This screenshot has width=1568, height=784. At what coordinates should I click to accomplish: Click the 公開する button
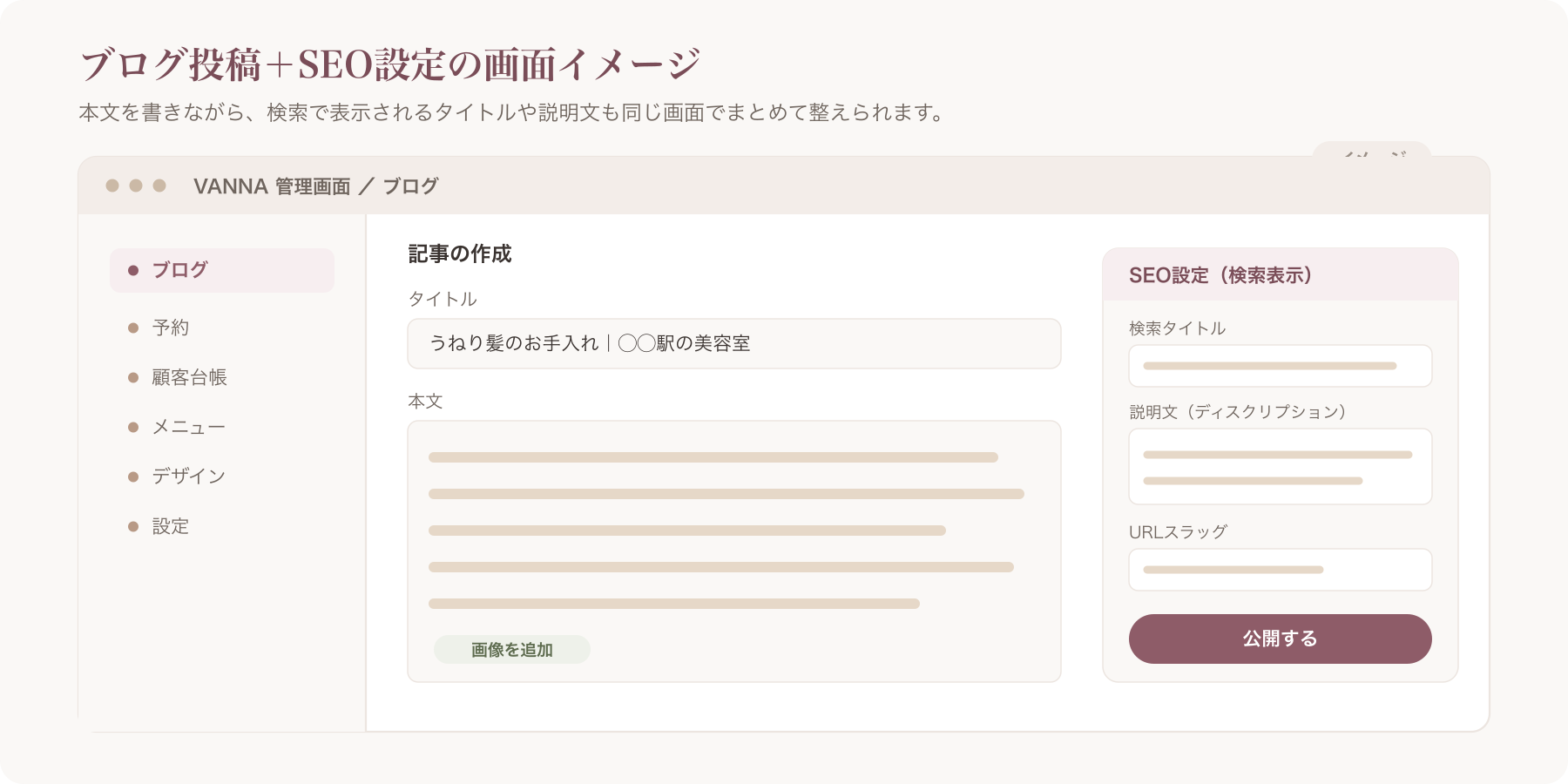click(1281, 639)
